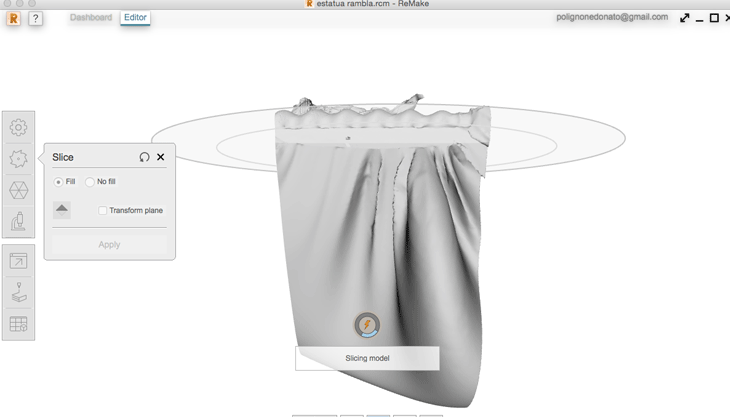Toggle full screen with diagonal arrows icon
Image resolution: width=730 pixels, height=417 pixels.
coord(684,18)
